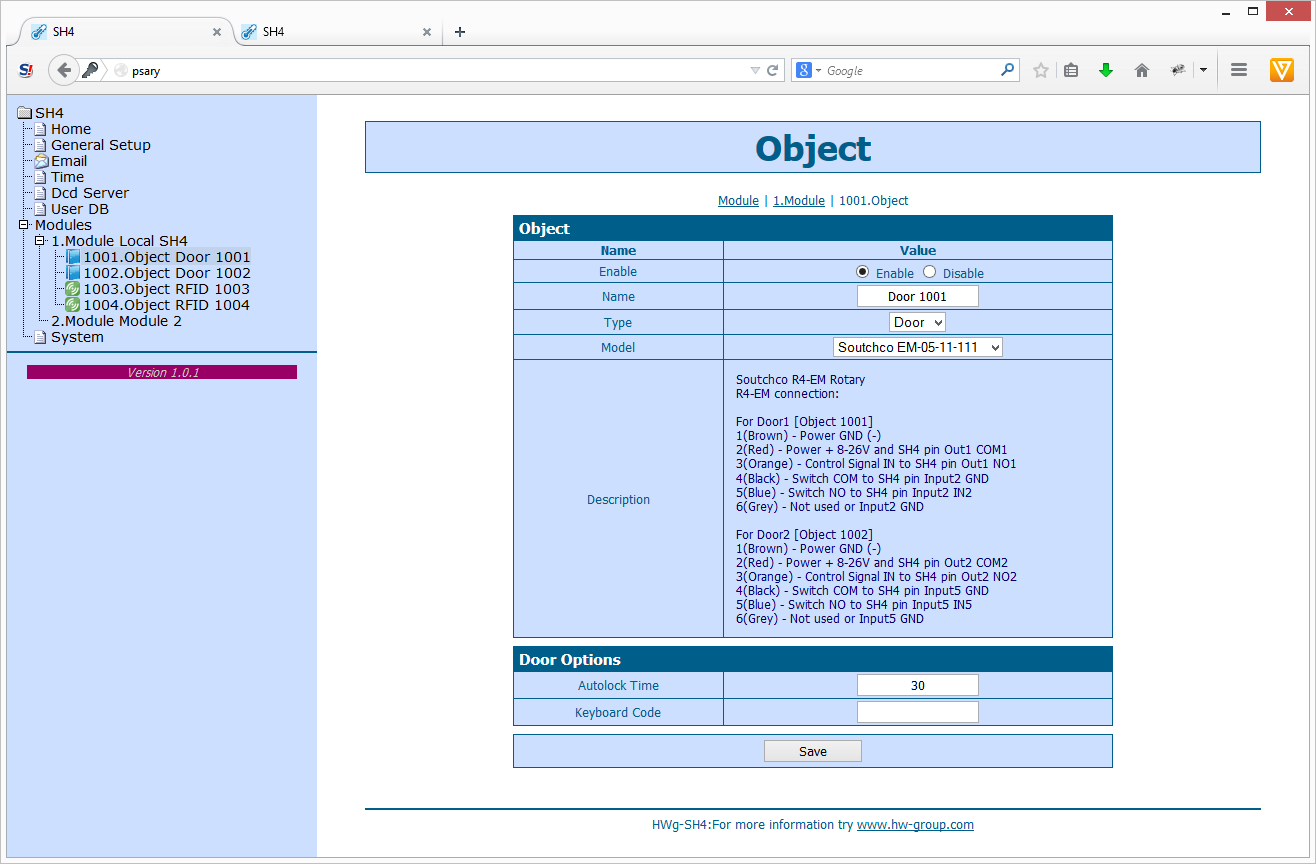
Task: Click the Save button
Action: coord(813,752)
